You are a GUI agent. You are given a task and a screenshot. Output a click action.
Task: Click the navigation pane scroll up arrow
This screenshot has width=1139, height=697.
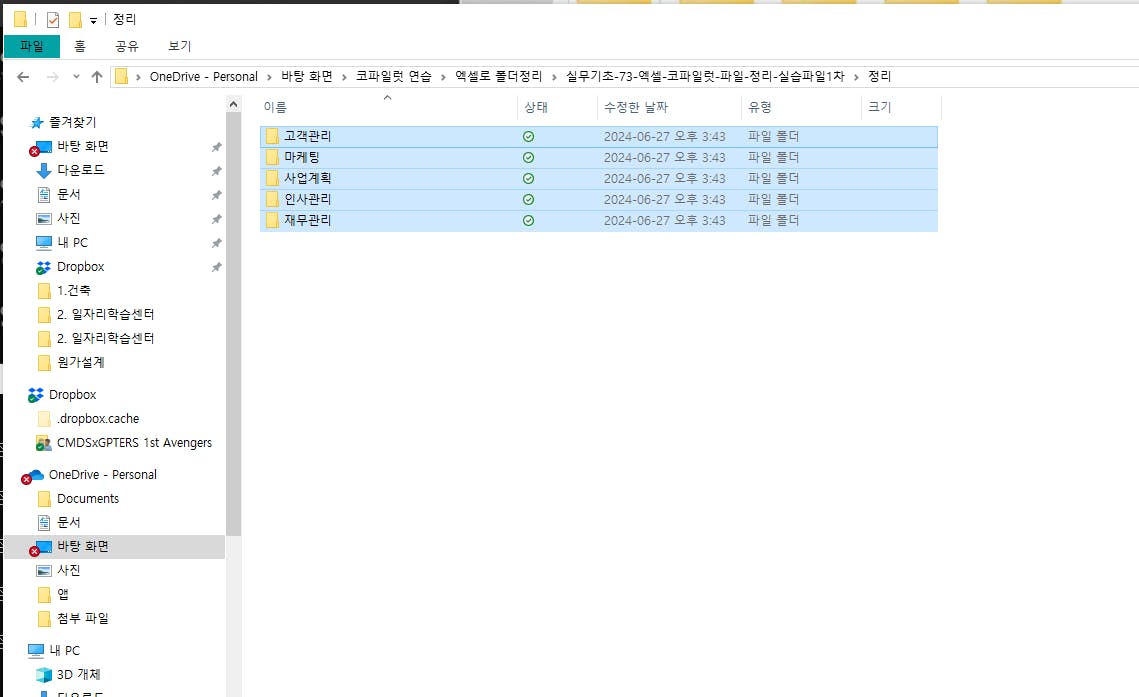point(233,105)
